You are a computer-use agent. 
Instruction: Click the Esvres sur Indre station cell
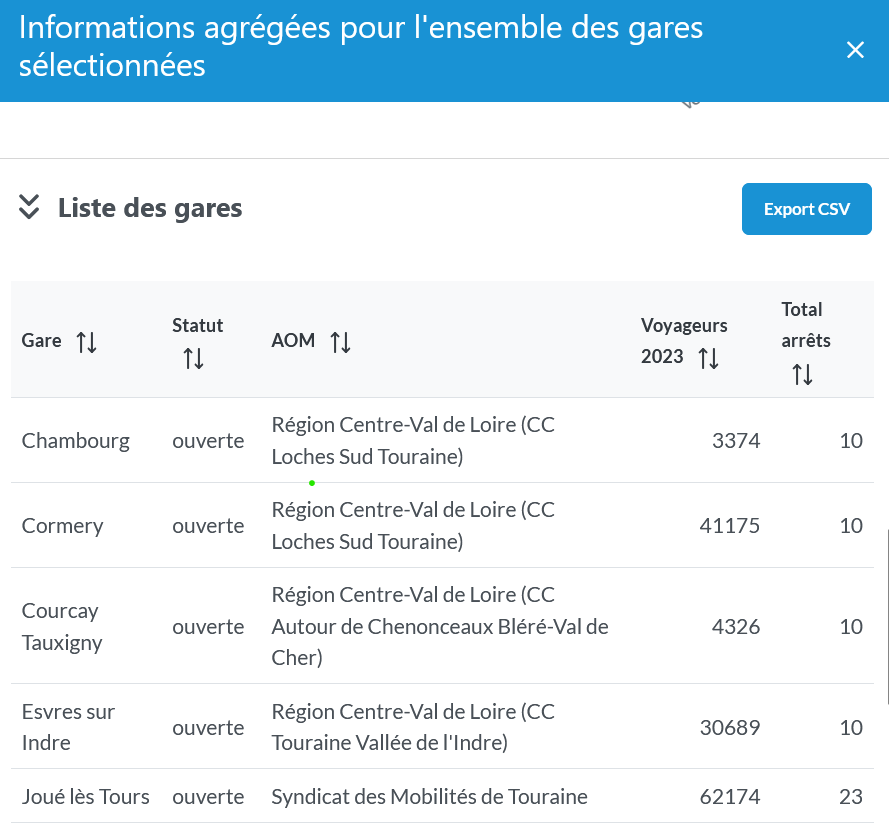tap(68, 727)
